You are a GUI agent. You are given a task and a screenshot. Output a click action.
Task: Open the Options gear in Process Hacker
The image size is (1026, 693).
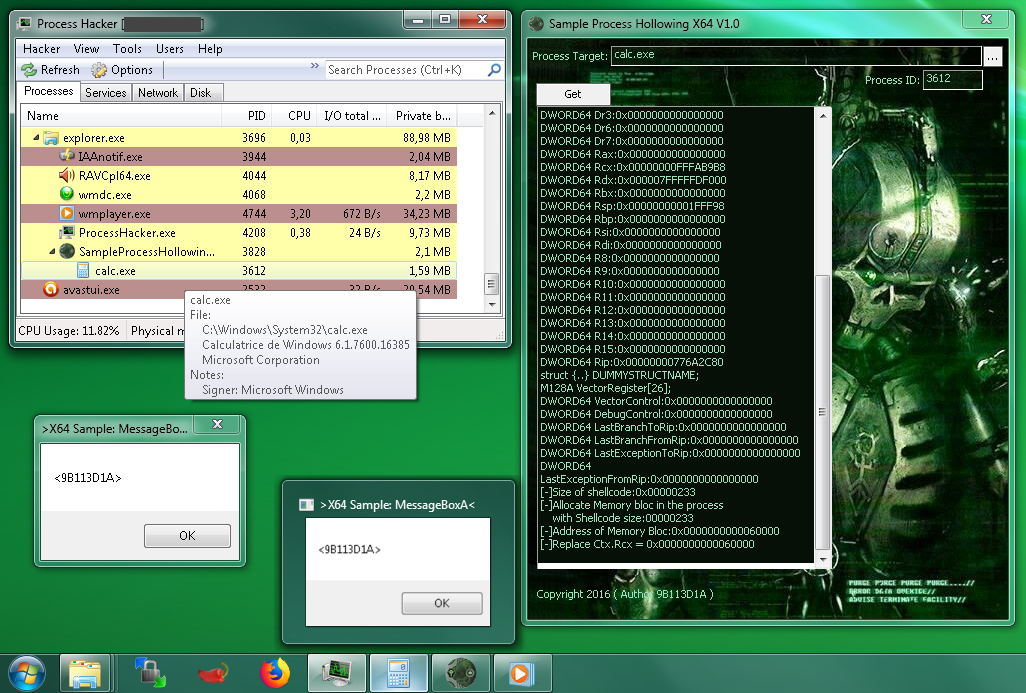99,70
